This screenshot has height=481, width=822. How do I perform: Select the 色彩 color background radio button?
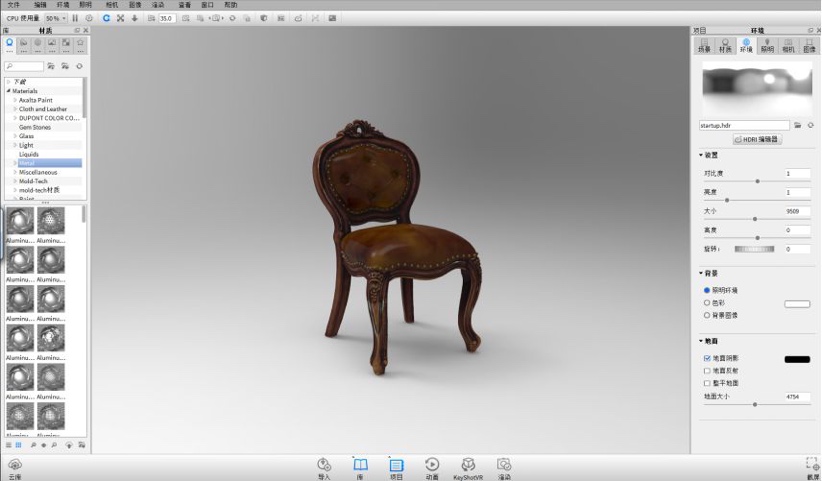pos(707,303)
